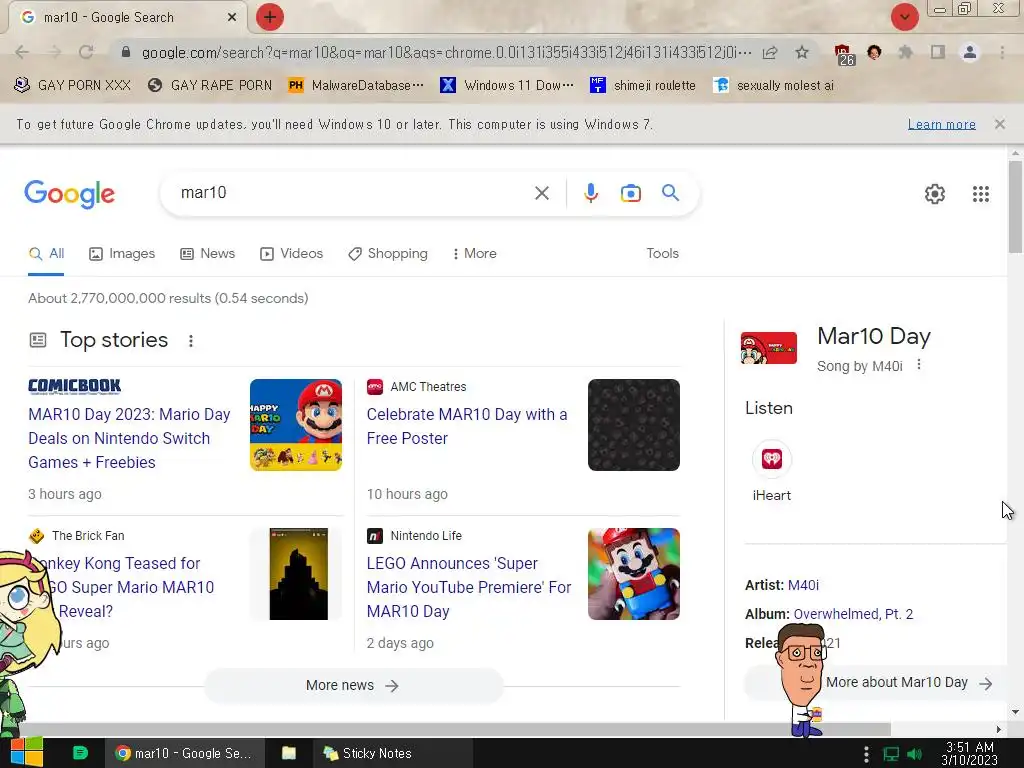1024x768 pixels.
Task: Expand the More search categories menu
Action: click(475, 253)
